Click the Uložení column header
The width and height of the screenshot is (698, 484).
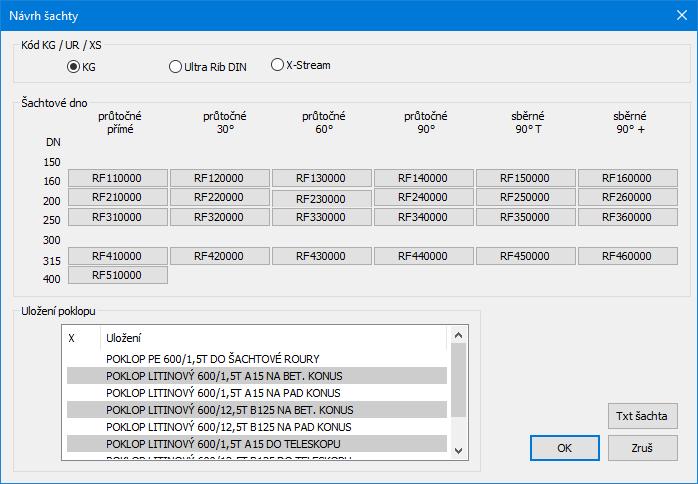point(273,338)
